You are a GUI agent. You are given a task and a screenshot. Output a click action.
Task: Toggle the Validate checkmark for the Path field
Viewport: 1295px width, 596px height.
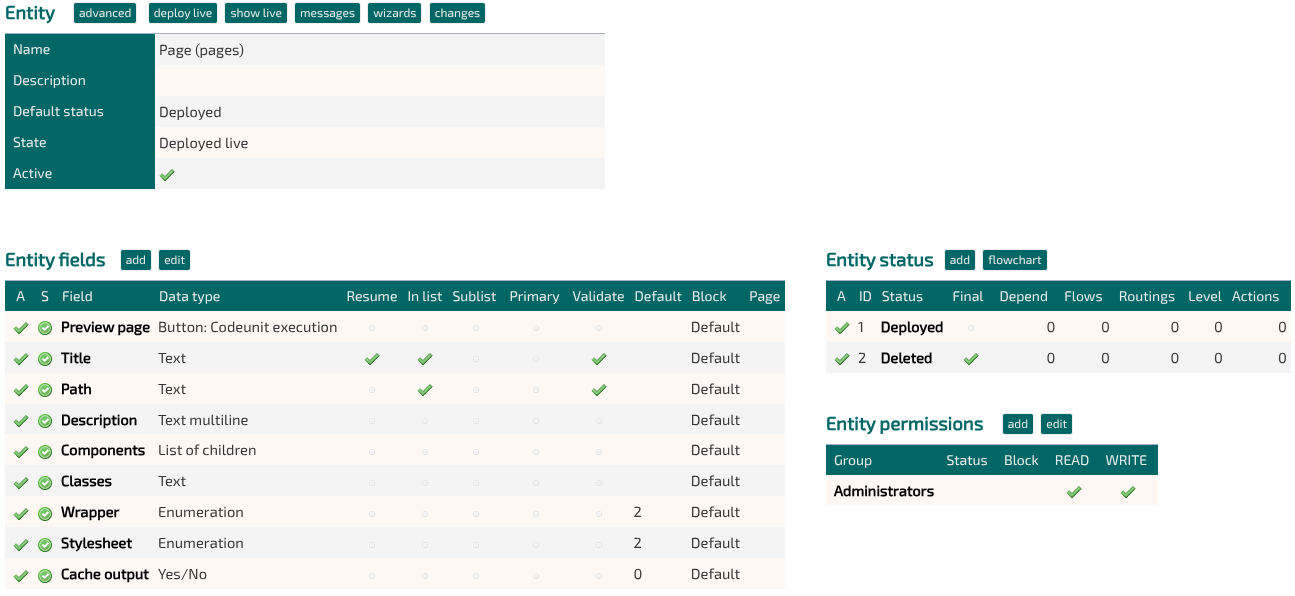[599, 390]
